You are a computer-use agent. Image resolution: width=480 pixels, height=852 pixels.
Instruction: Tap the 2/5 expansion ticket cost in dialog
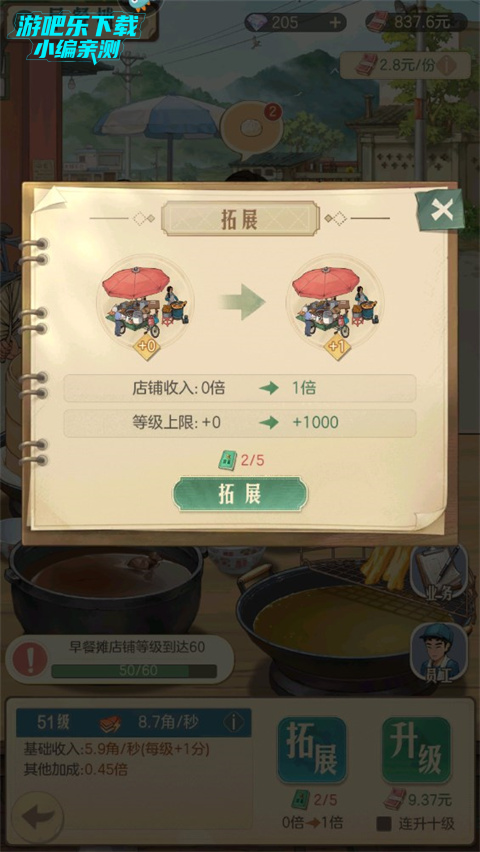[x=240, y=461]
